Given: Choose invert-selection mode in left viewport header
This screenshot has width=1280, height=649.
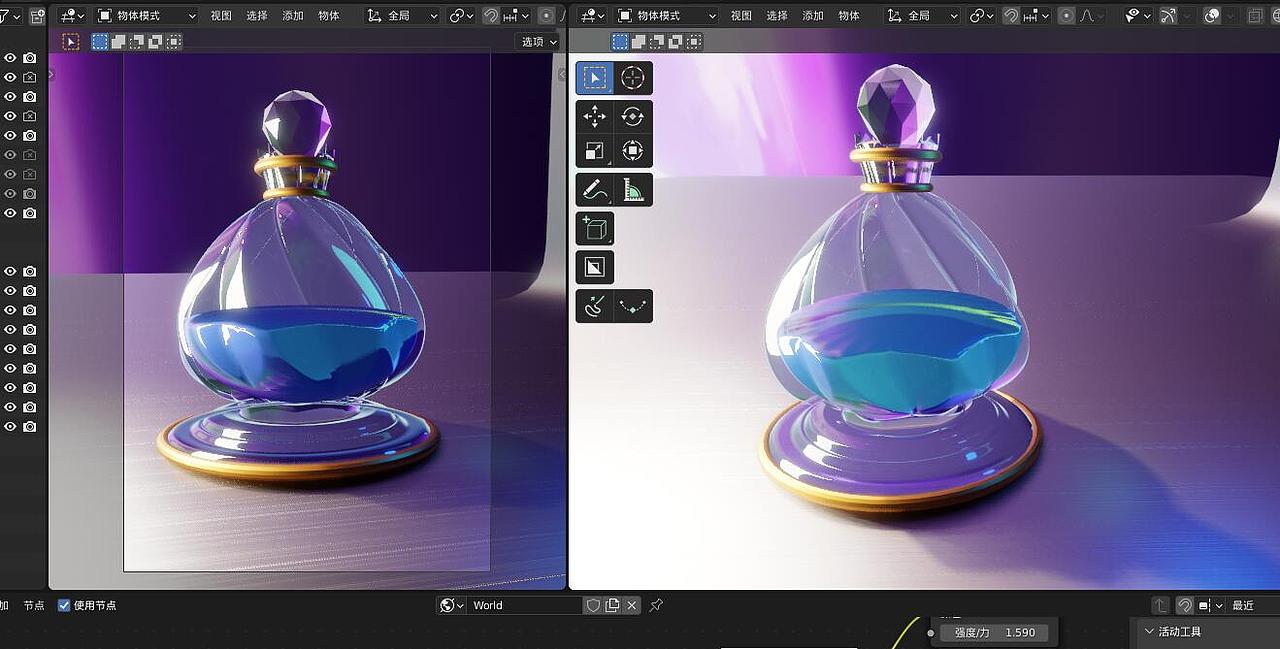Looking at the screenshot, I should click(x=155, y=42).
